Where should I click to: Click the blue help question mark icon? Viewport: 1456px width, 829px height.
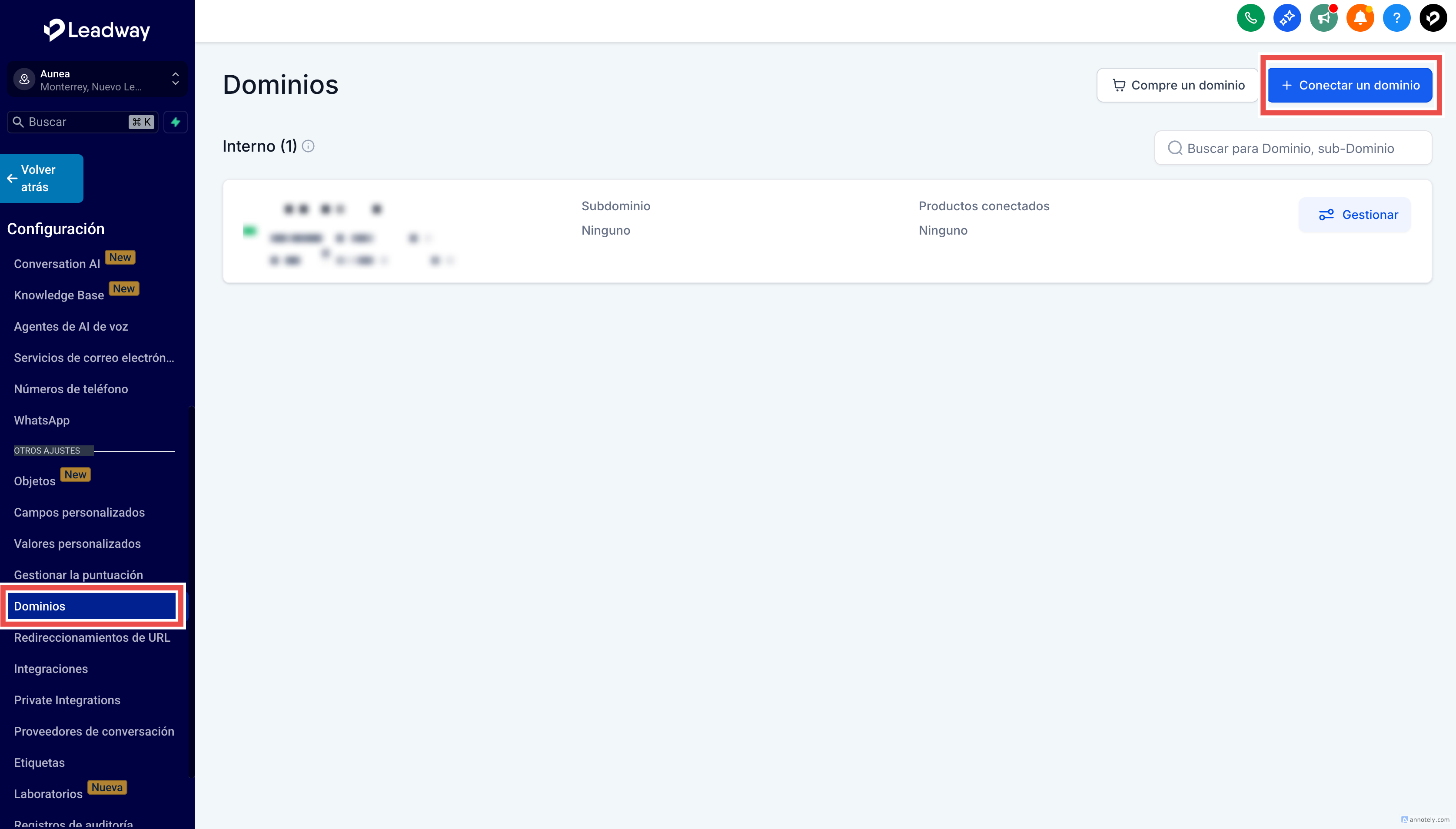coord(1396,18)
